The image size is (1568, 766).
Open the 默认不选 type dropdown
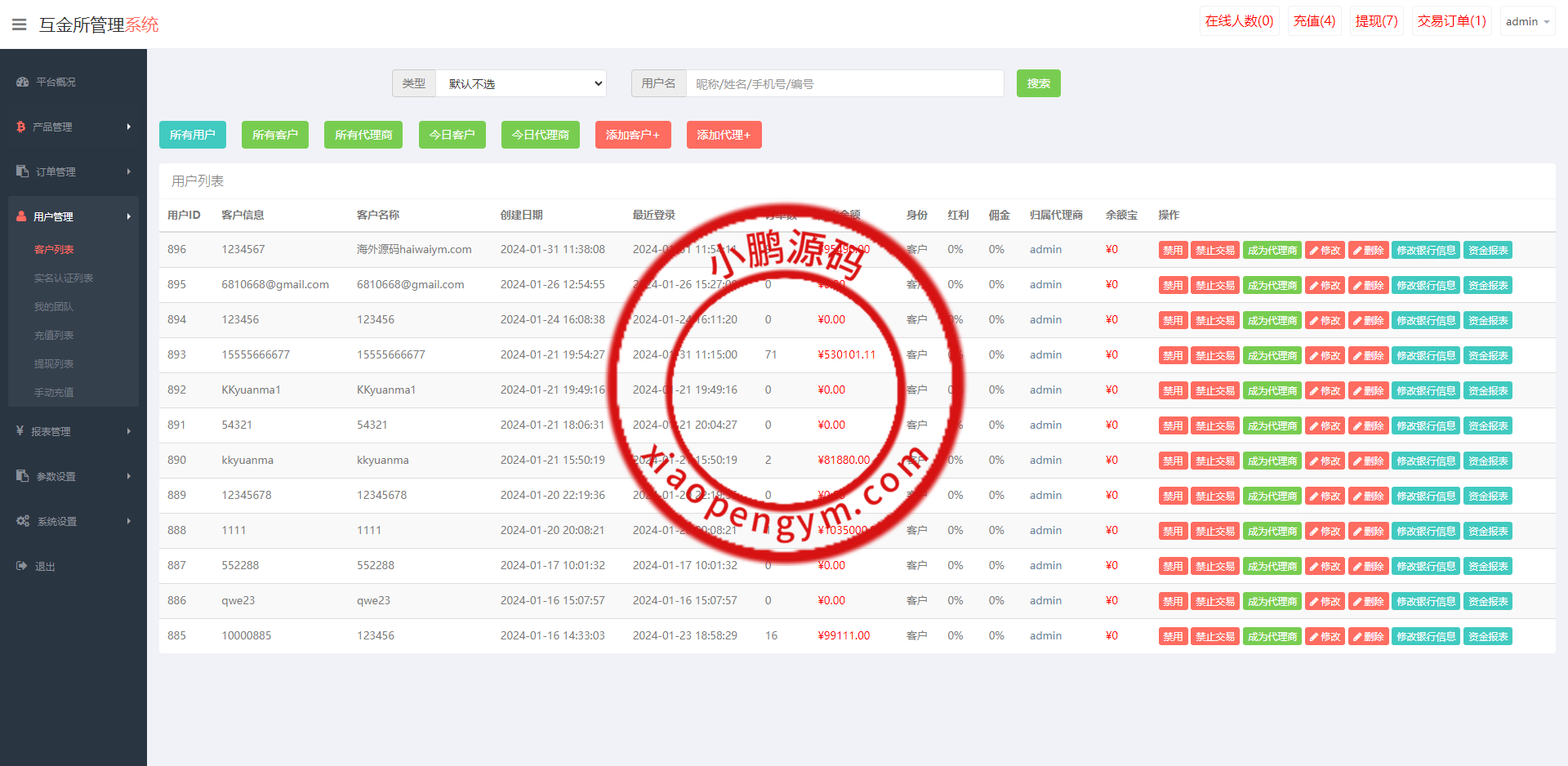(x=521, y=83)
